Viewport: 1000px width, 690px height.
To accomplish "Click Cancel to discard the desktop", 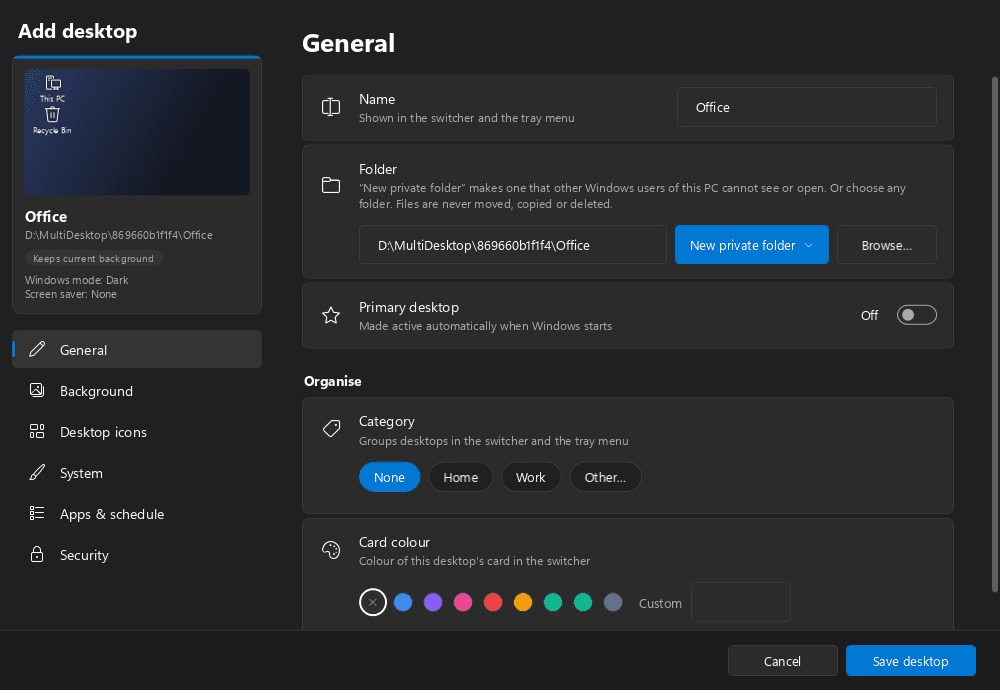I will (x=783, y=661).
